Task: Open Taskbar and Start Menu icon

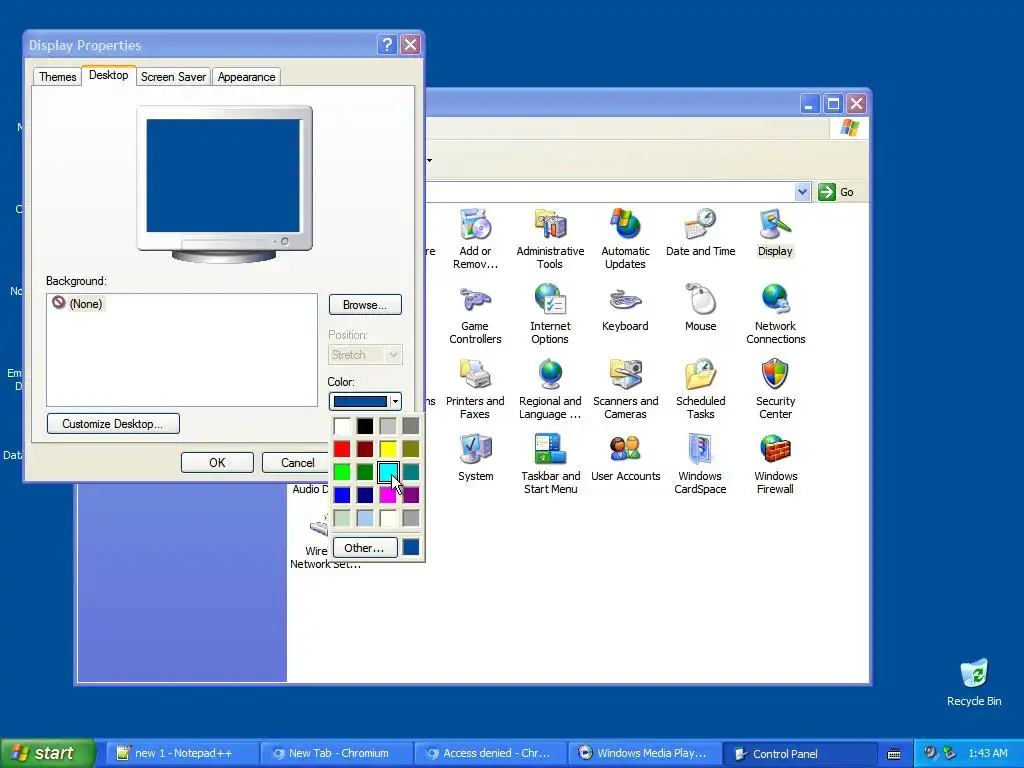Action: click(x=550, y=464)
